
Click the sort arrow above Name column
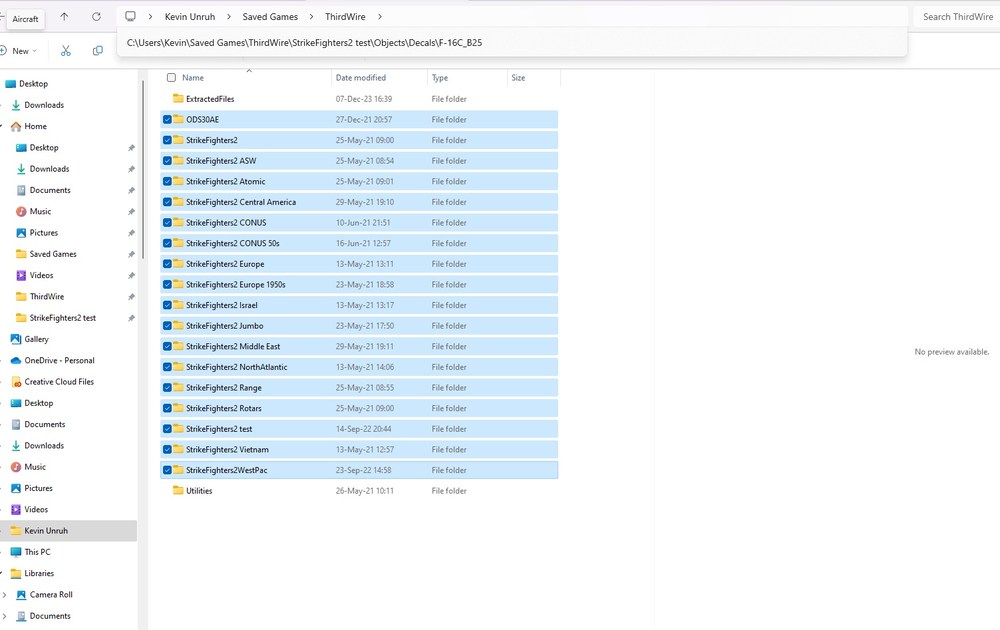pos(249,70)
